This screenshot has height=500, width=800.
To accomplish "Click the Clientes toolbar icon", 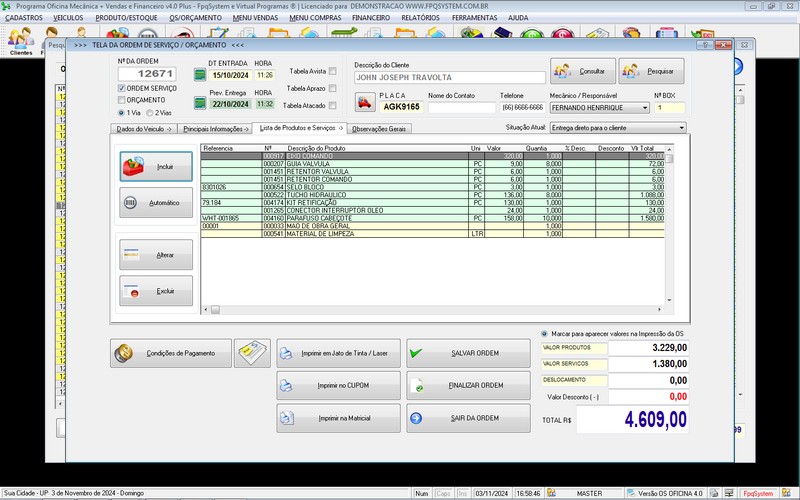I will click(20, 40).
